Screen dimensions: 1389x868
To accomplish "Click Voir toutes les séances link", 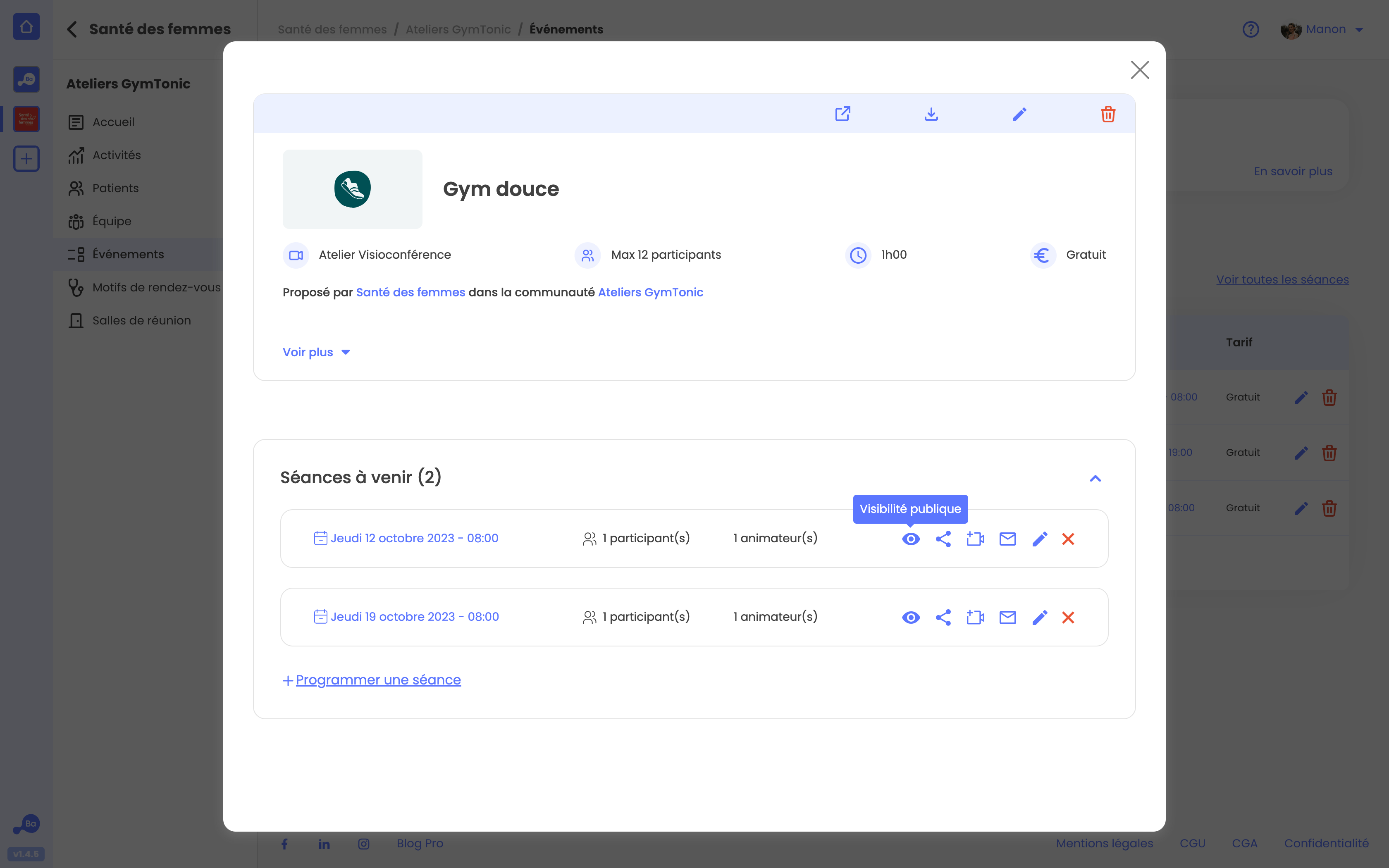I will (1282, 279).
